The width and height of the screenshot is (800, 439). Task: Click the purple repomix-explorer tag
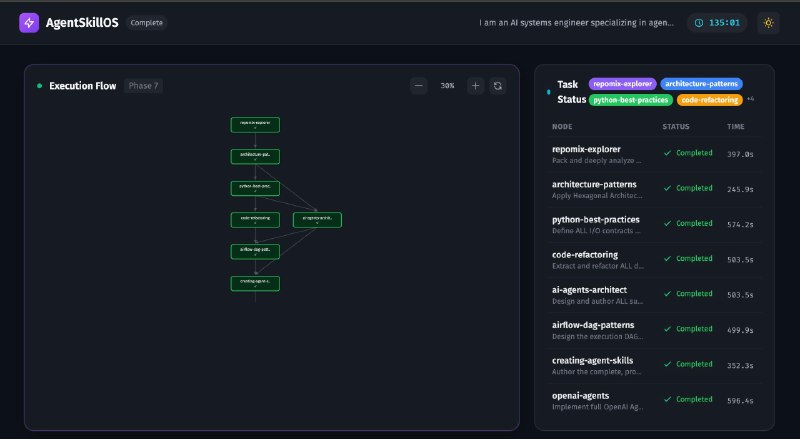(621, 84)
